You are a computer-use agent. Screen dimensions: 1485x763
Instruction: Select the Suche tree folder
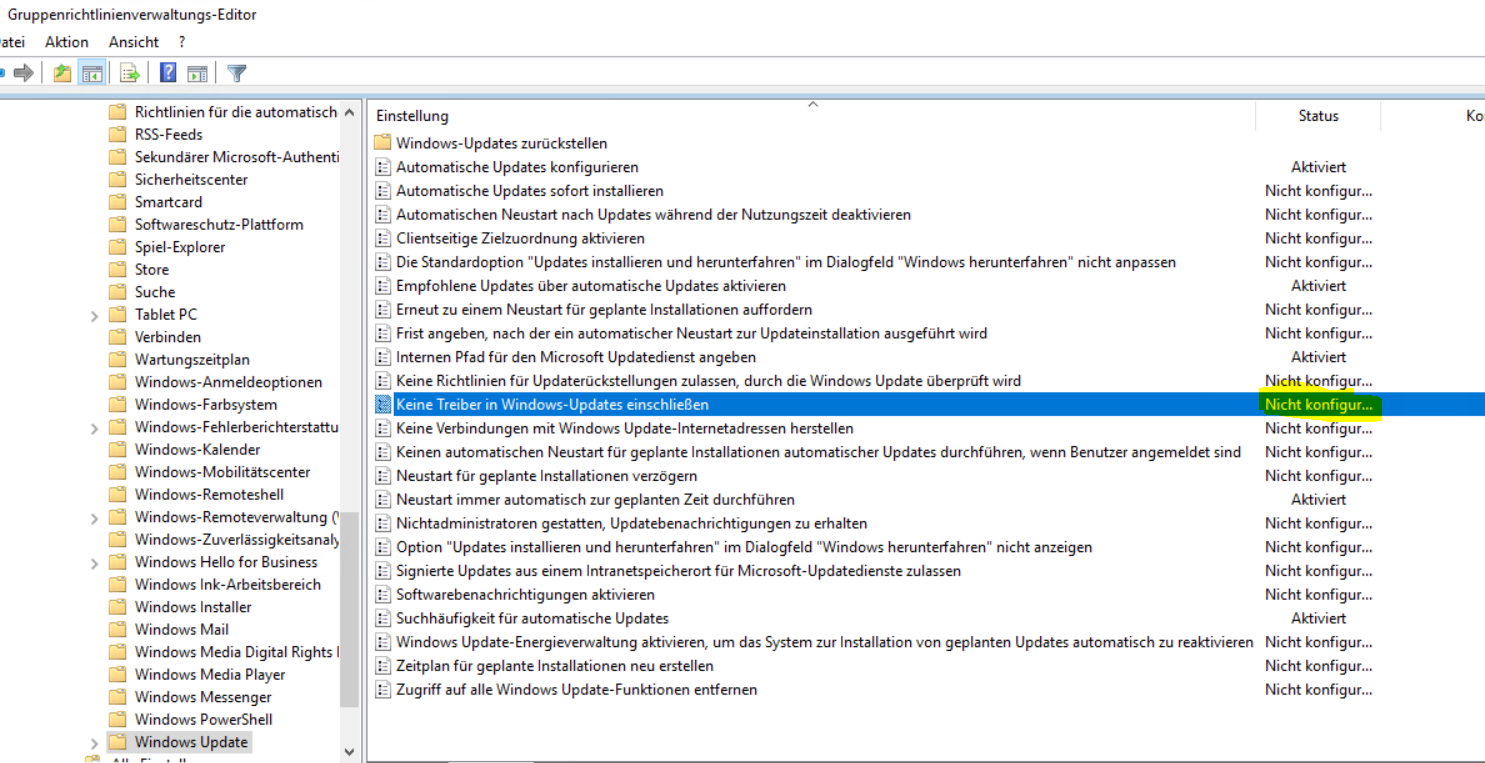[155, 292]
